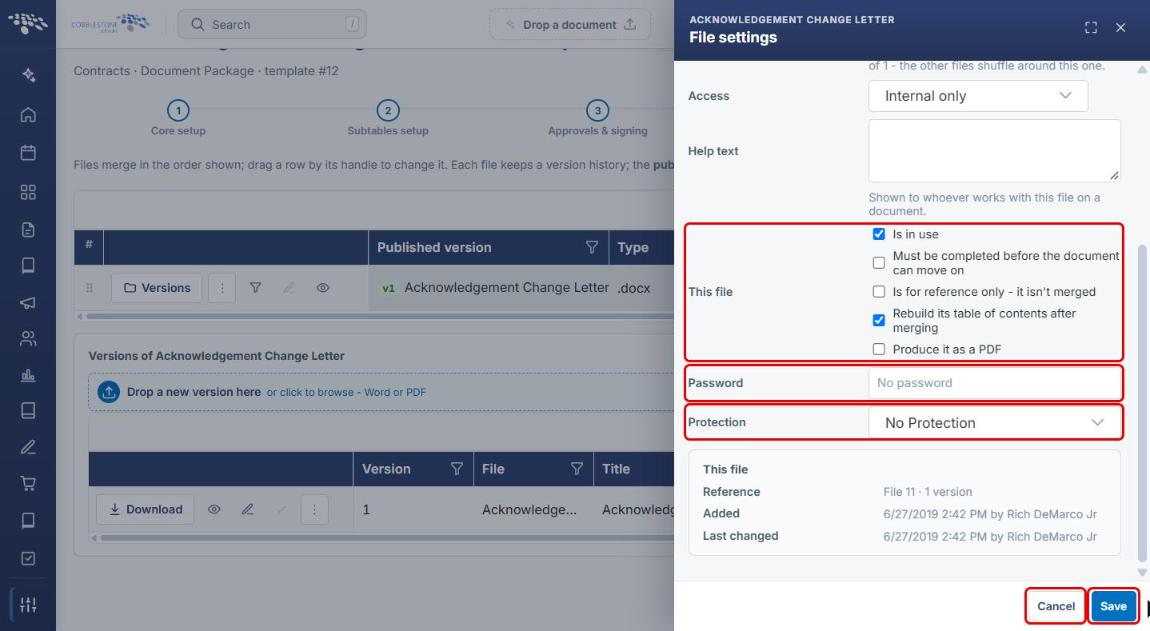This screenshot has width=1150, height=631.
Task: Click the Search field
Action: (272, 24)
